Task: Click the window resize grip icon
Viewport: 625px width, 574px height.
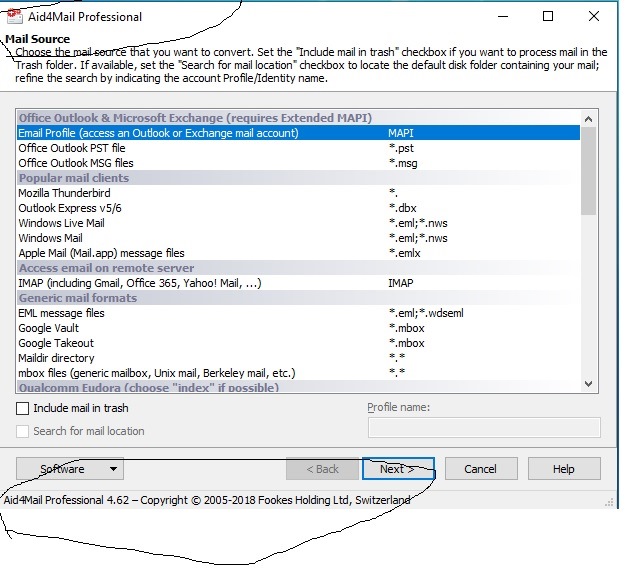Action: click(609, 502)
